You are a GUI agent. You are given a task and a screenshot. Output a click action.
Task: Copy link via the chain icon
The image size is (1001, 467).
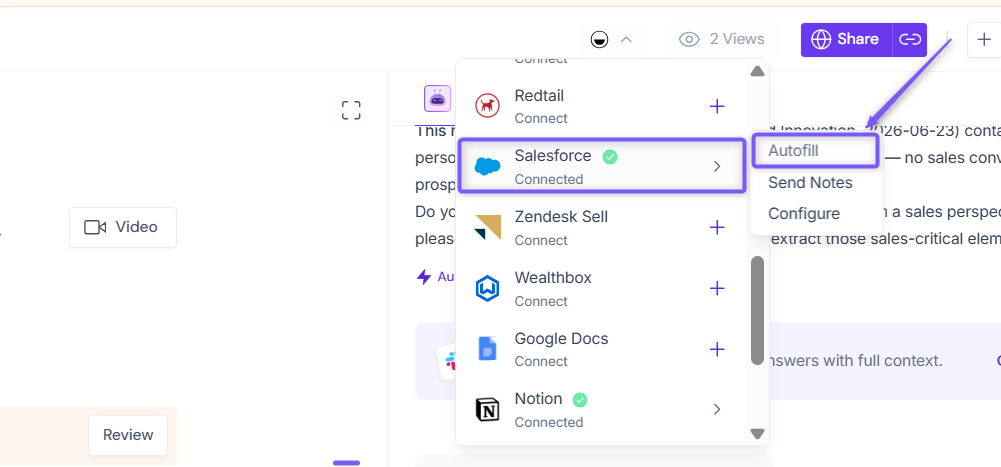click(910, 40)
